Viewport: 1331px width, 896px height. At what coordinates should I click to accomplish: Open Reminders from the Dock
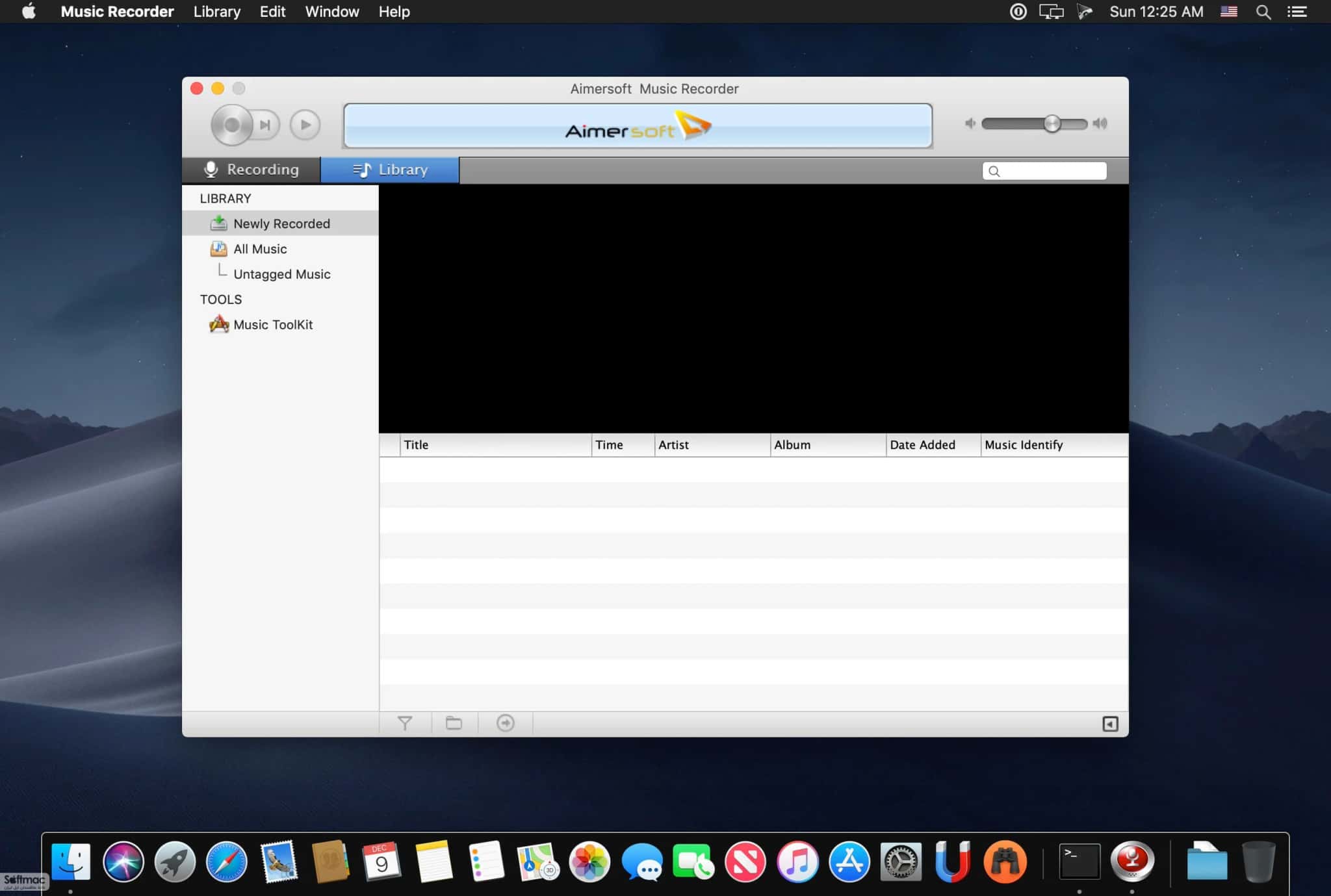tap(485, 862)
